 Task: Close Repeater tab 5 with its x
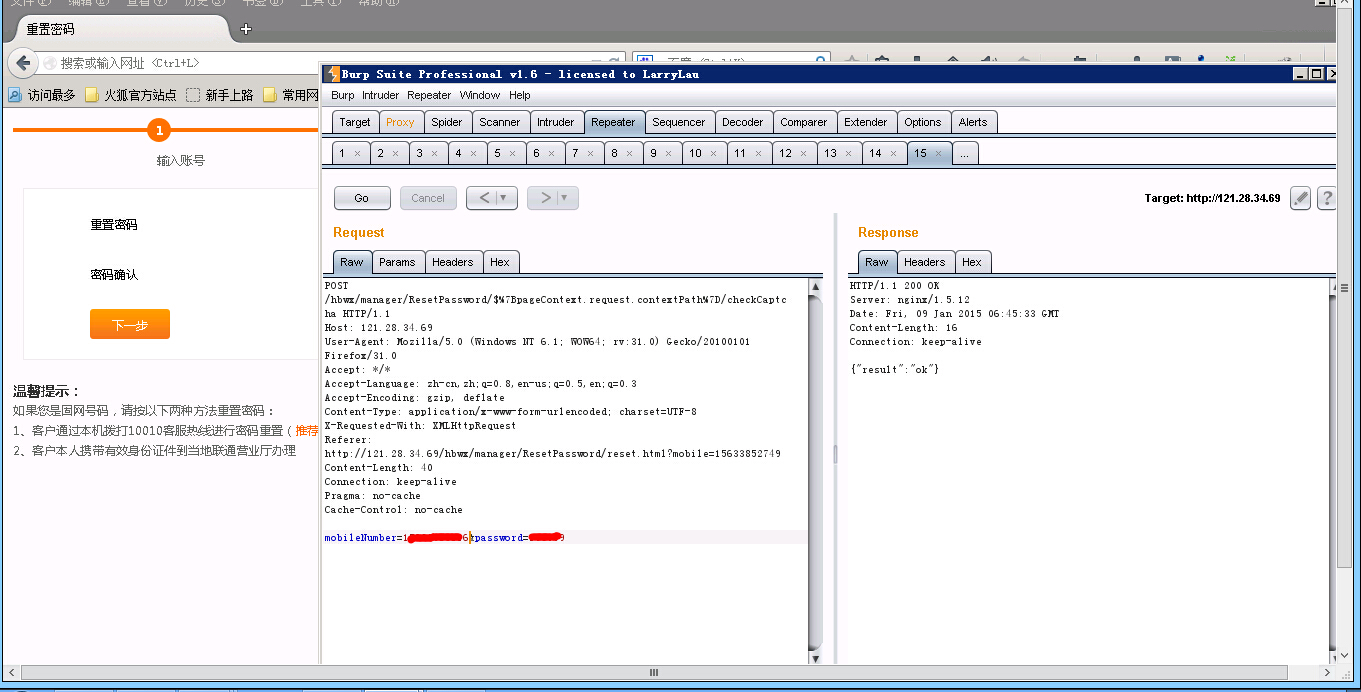tap(512, 153)
